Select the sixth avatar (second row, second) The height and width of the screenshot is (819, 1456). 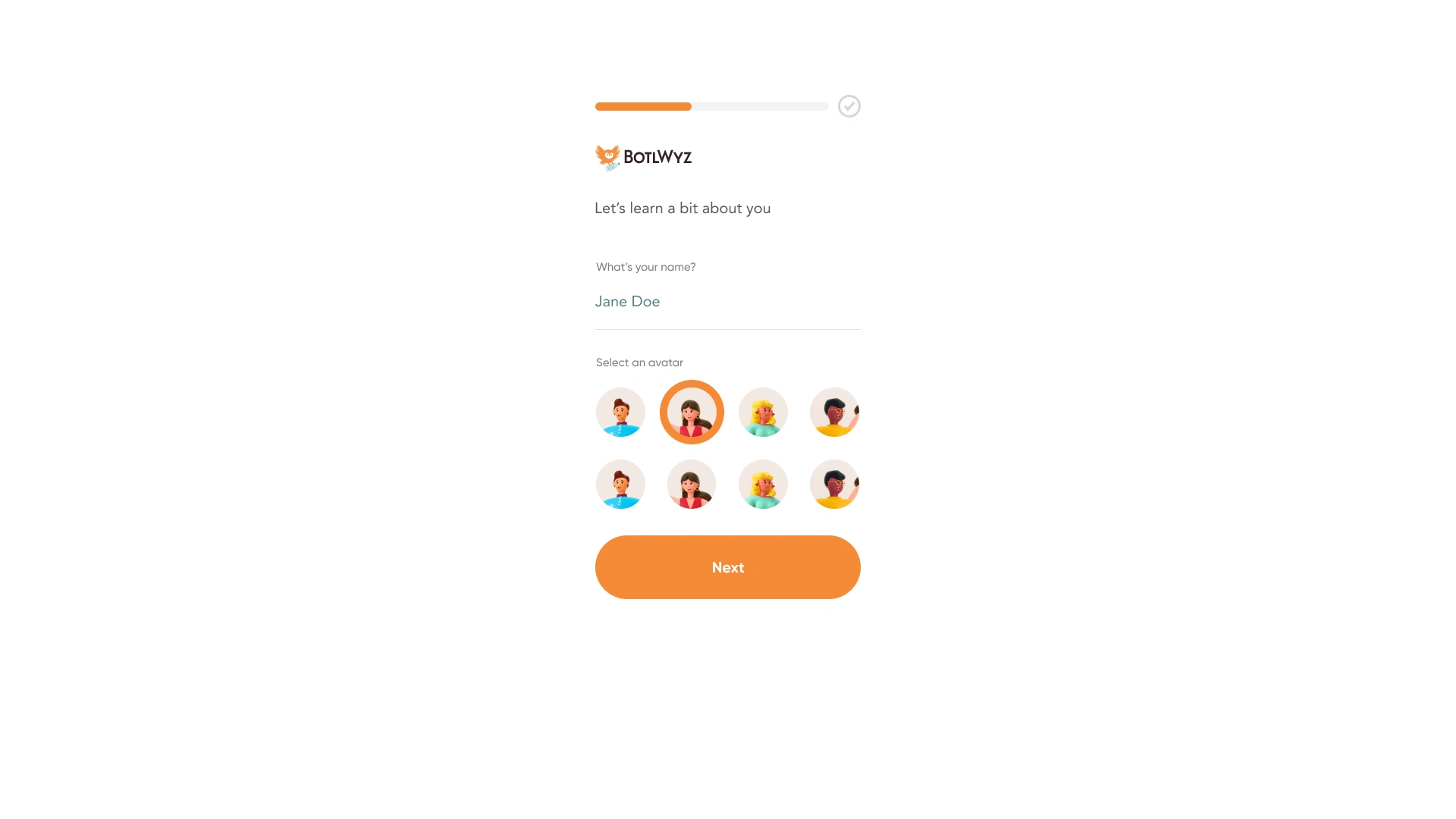(x=692, y=483)
